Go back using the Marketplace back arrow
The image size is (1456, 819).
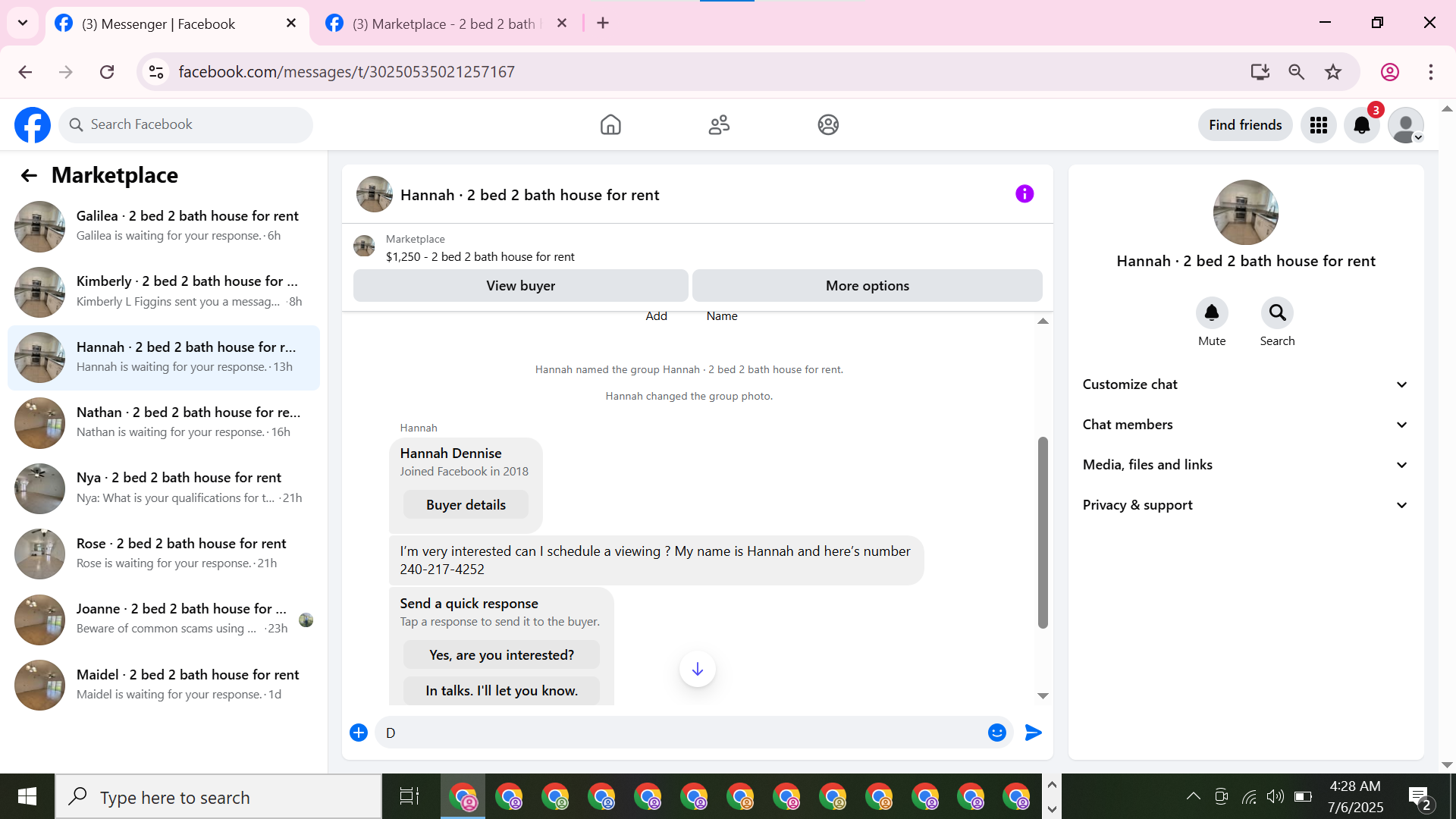pos(29,176)
